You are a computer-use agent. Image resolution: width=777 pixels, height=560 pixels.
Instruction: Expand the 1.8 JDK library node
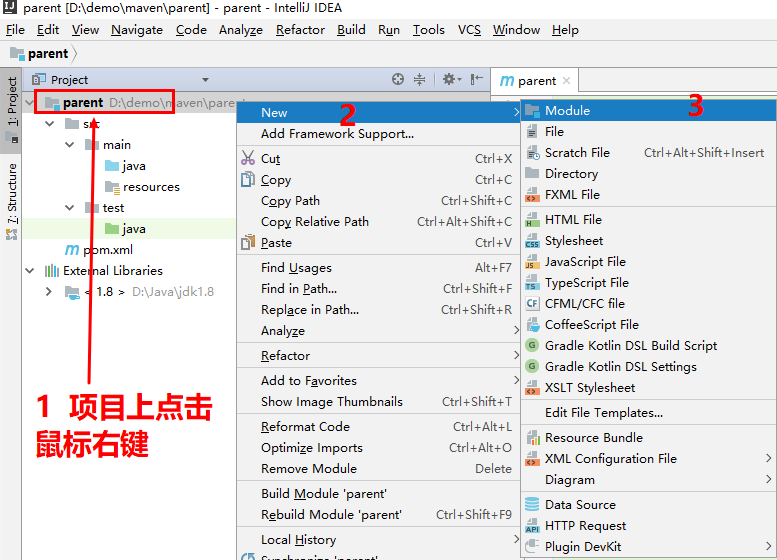tap(49, 291)
